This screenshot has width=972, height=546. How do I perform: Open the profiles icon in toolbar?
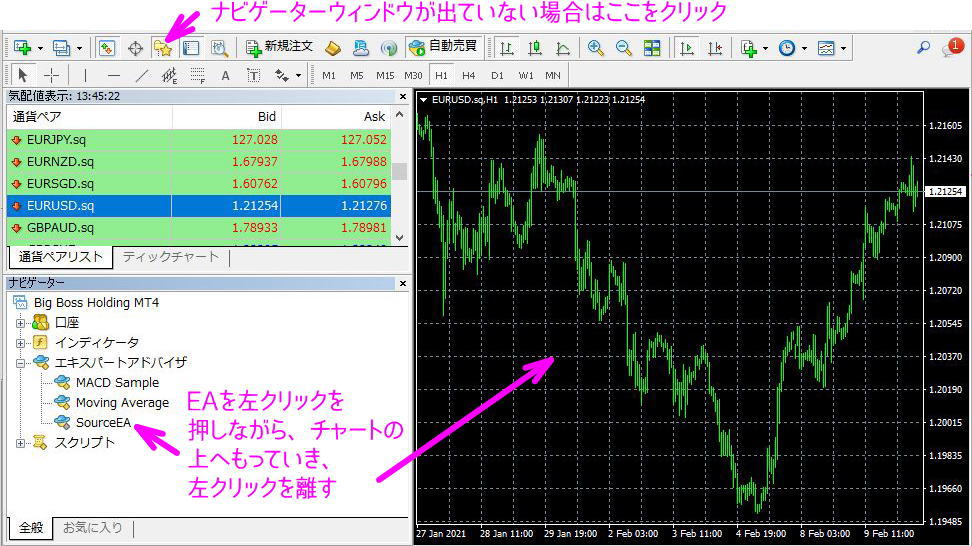coord(61,48)
